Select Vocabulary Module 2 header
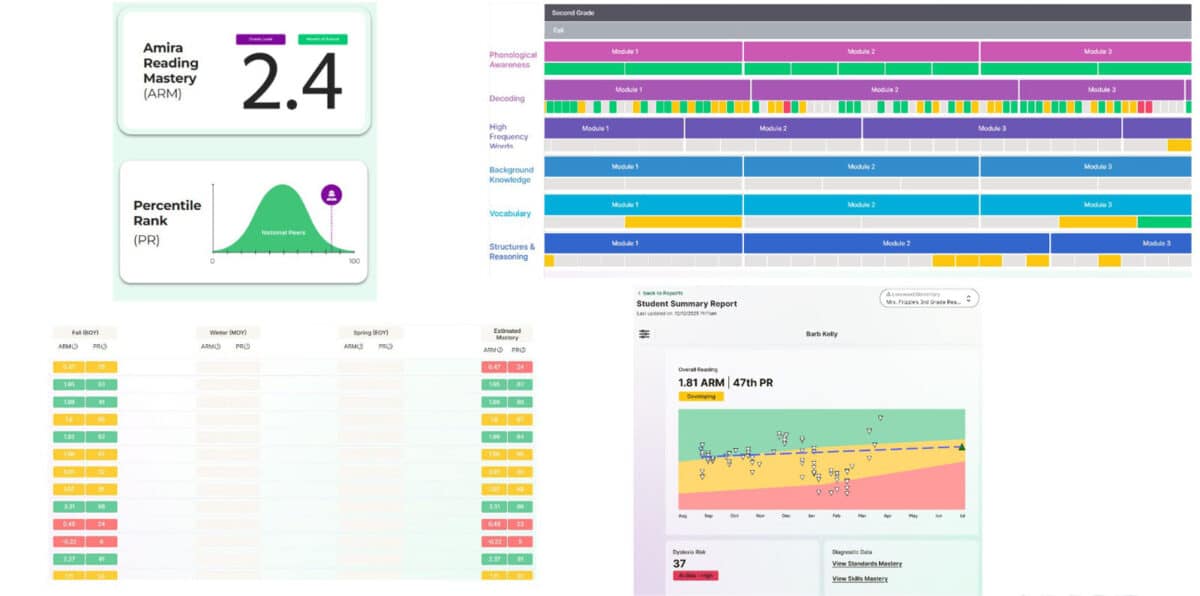This screenshot has height=596, width=1200. (861, 205)
